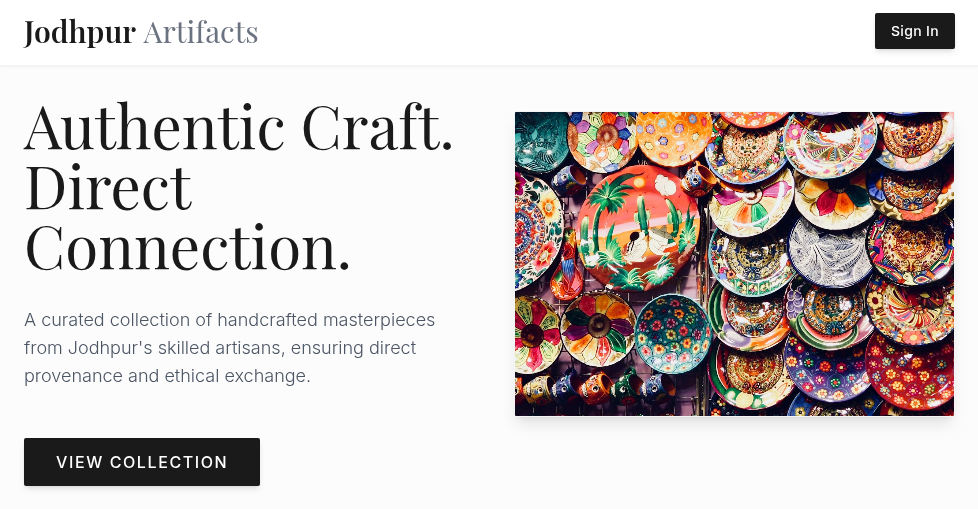978x509 pixels.
Task: Click the teal green plate in the image's top-left corner
Action: pos(540,138)
